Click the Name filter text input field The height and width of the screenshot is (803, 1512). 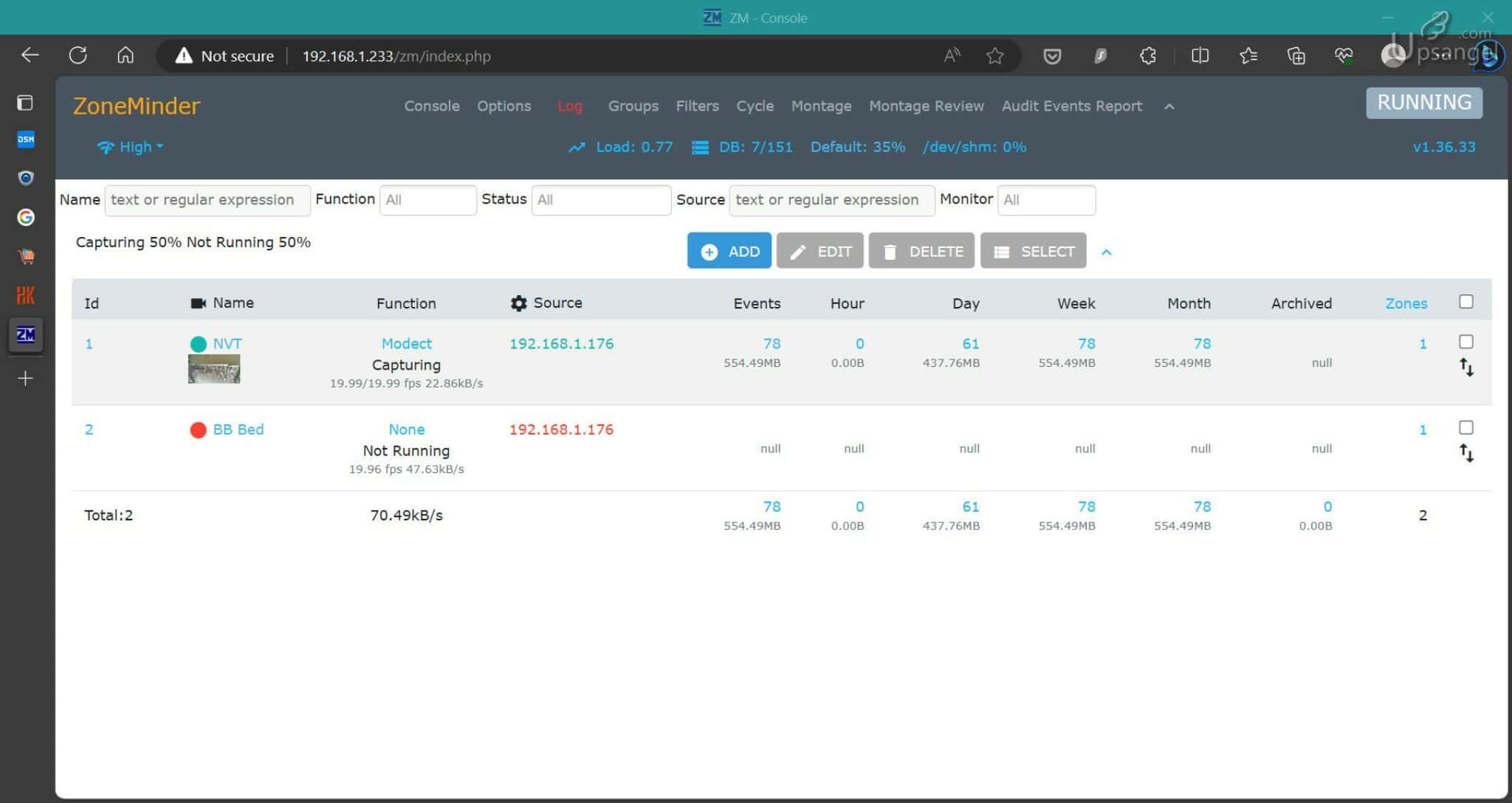point(207,199)
